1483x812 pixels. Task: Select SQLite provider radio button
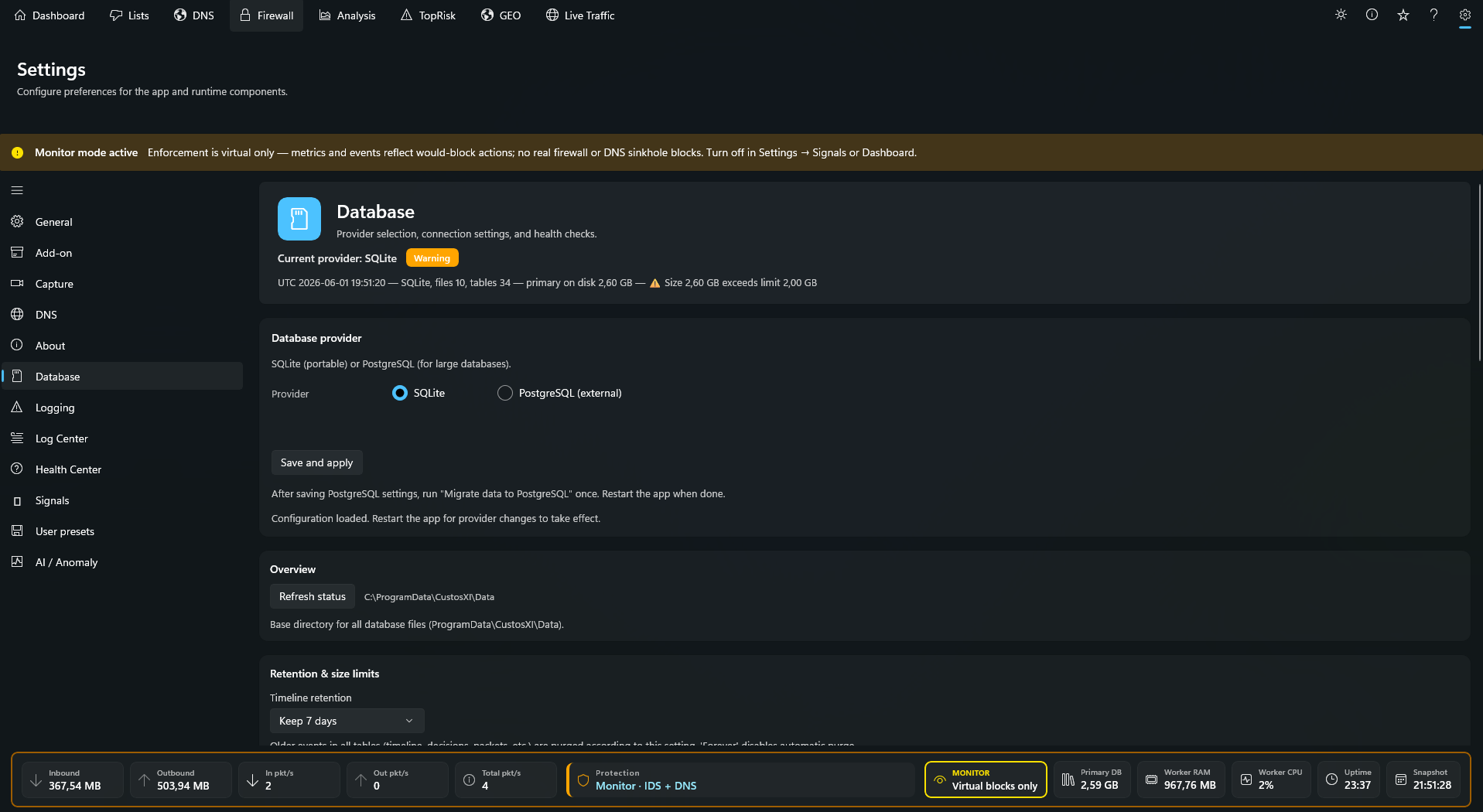[400, 393]
